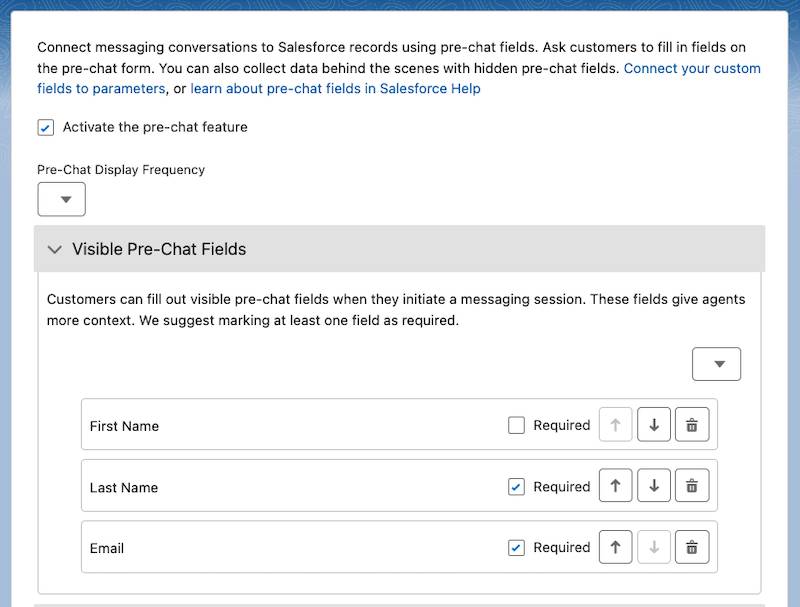Click the Activate the pre-chat feature label

pos(155,127)
